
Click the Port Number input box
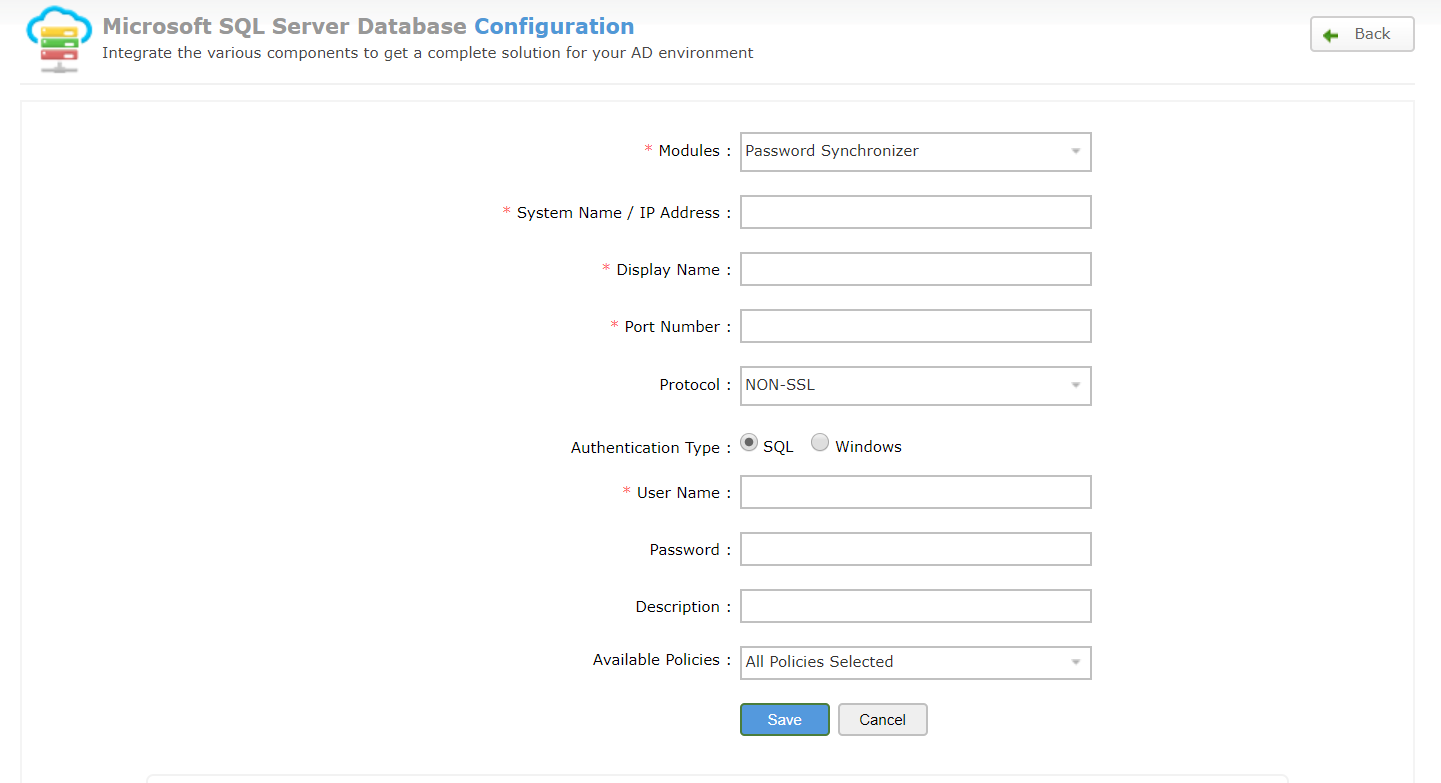coord(915,326)
